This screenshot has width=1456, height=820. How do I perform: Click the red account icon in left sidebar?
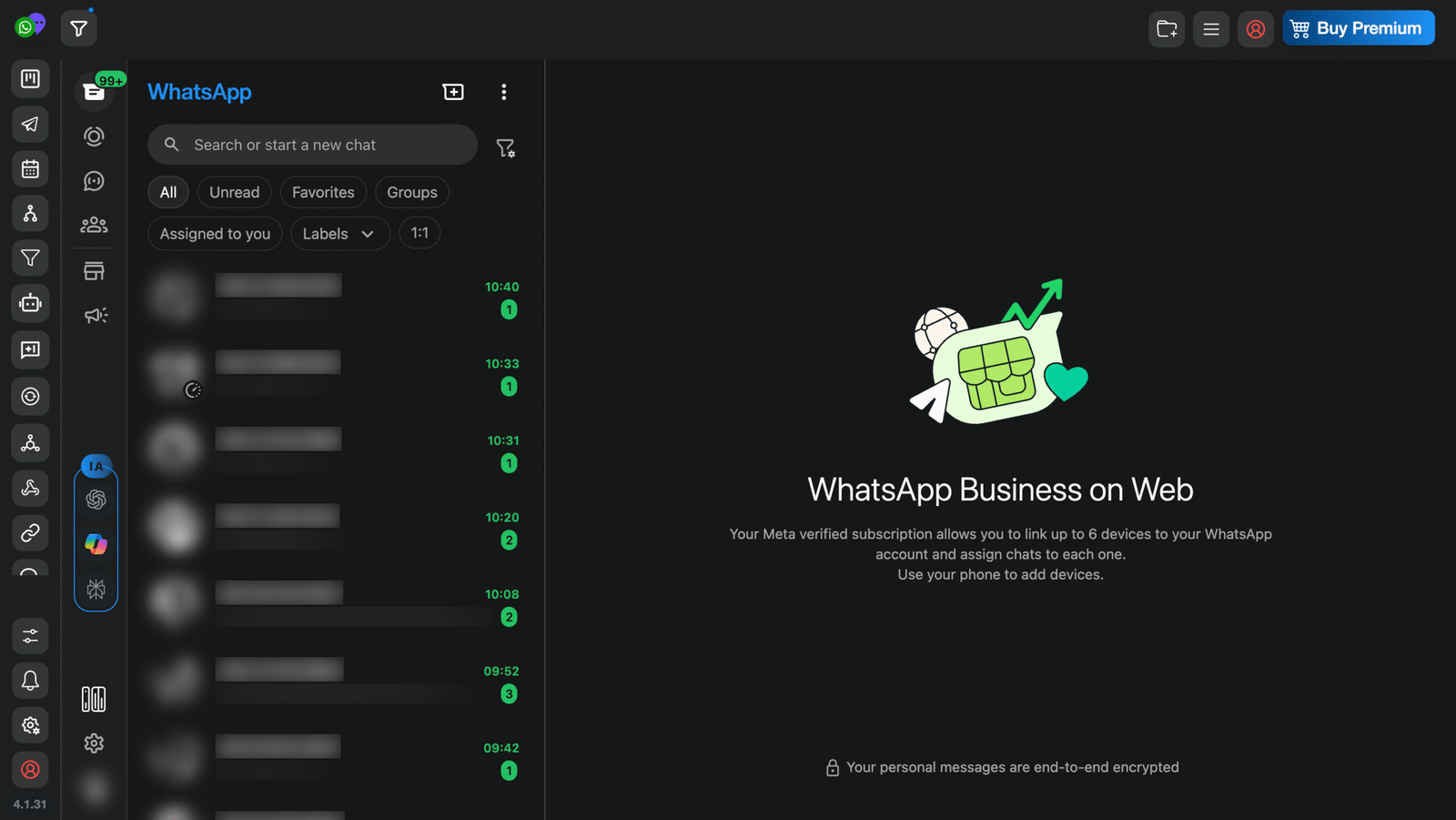(30, 770)
